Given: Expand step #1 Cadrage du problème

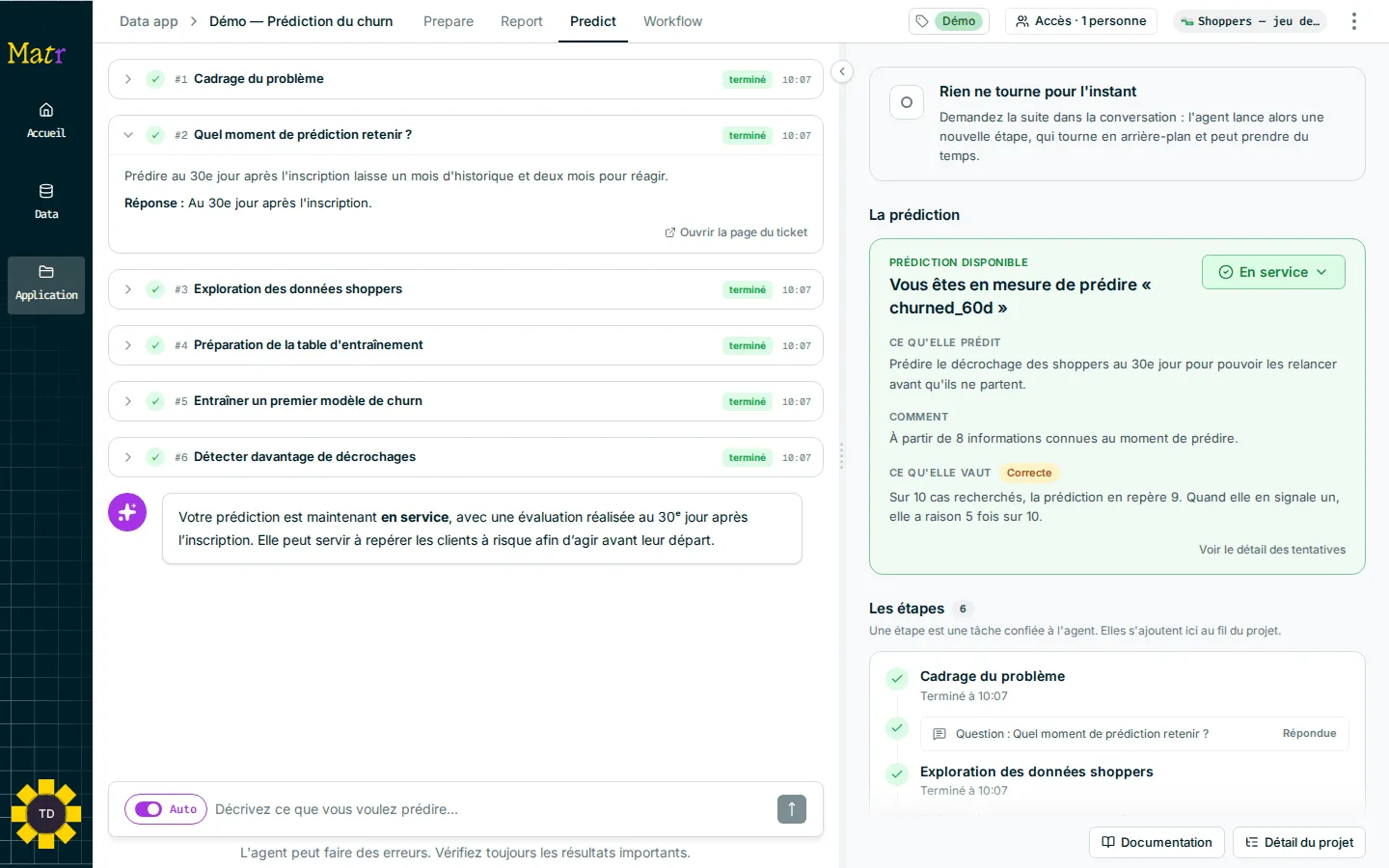Looking at the screenshot, I should click(128, 79).
